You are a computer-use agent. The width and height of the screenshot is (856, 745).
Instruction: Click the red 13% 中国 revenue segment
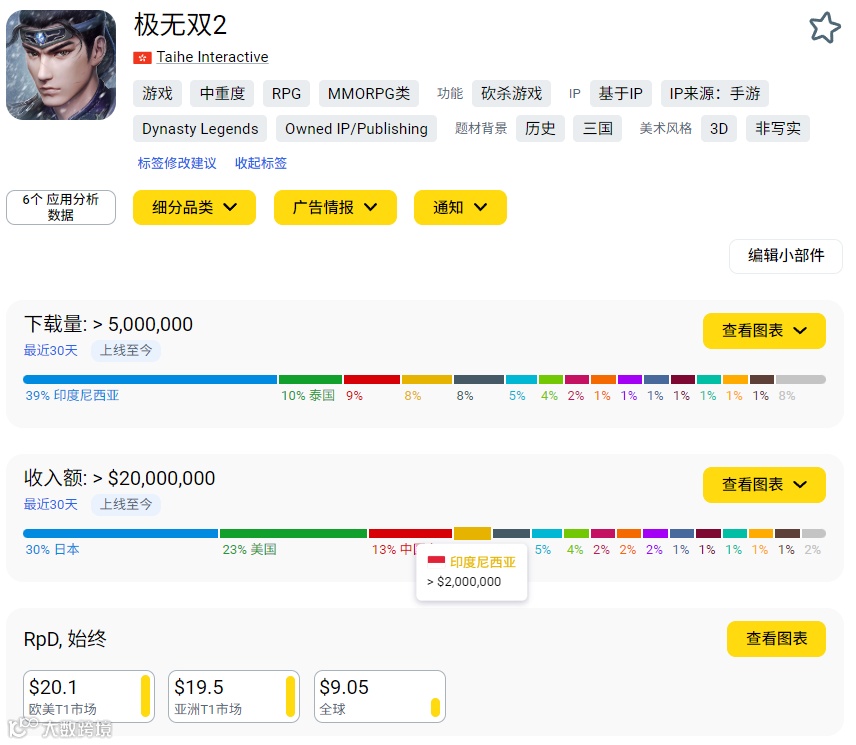point(411,533)
